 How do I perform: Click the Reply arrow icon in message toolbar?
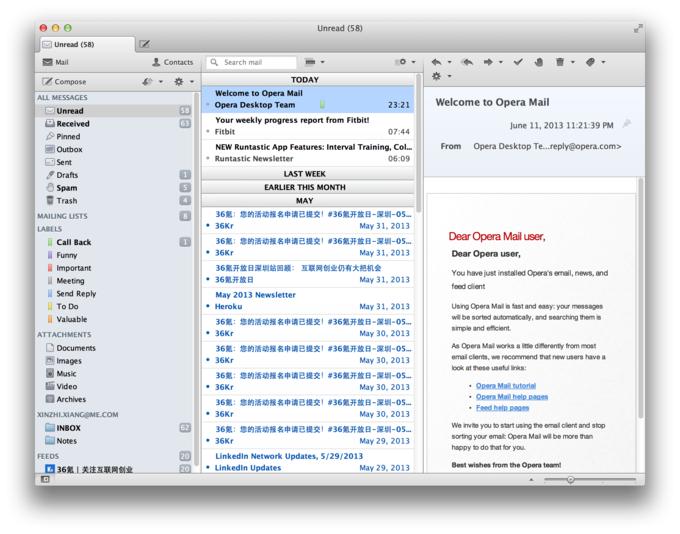pos(436,62)
